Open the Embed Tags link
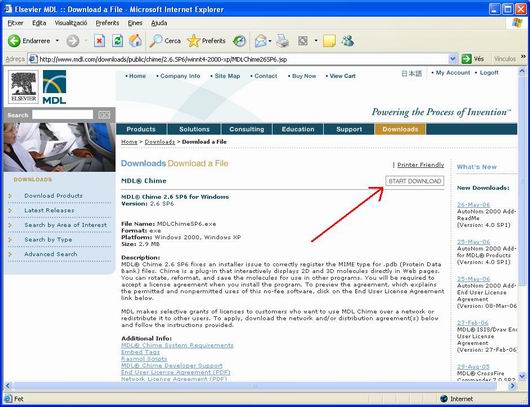Image resolution: width=530 pixels, height=407 pixels. coord(140,352)
